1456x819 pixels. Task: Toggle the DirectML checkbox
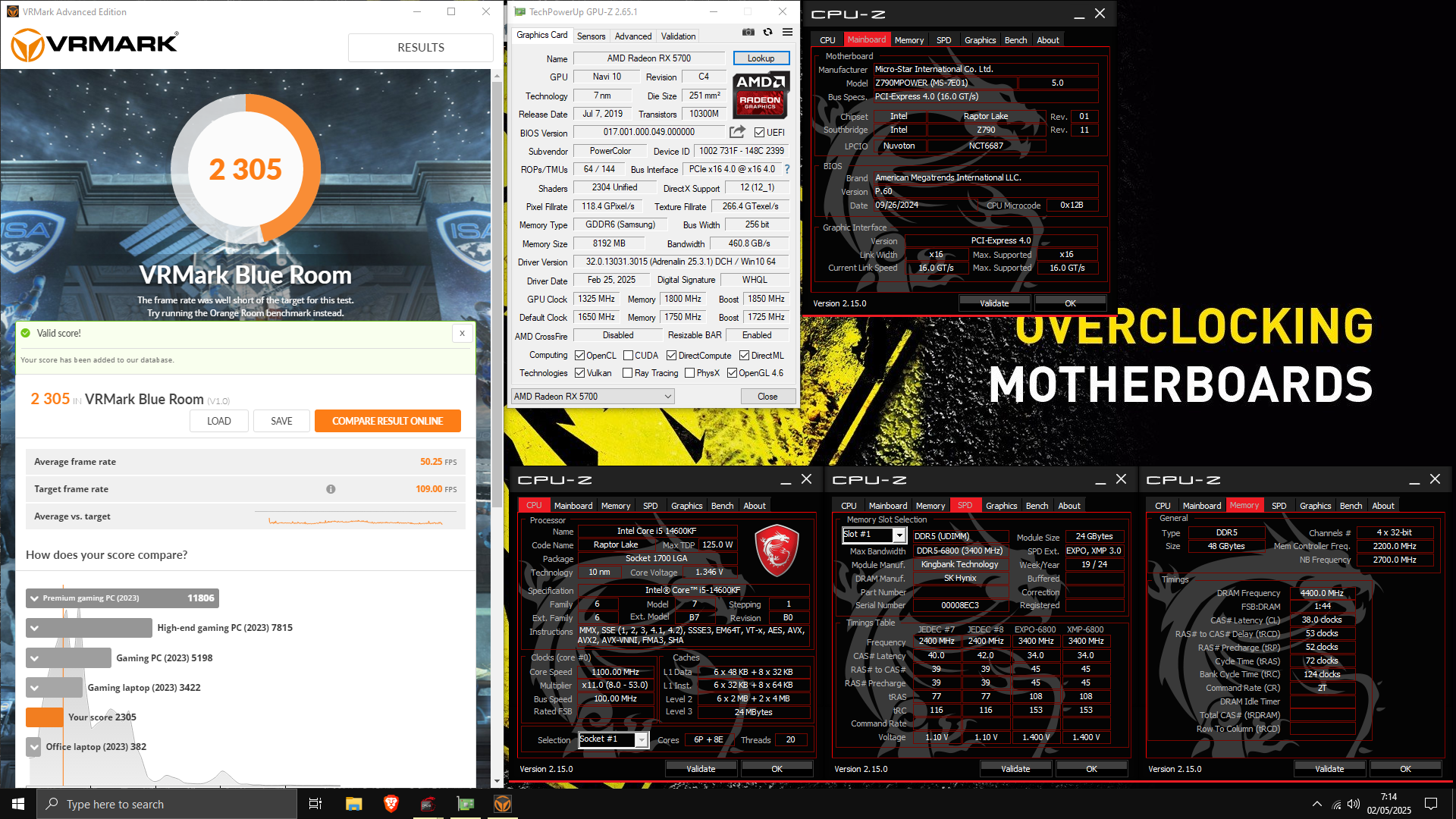(745, 356)
